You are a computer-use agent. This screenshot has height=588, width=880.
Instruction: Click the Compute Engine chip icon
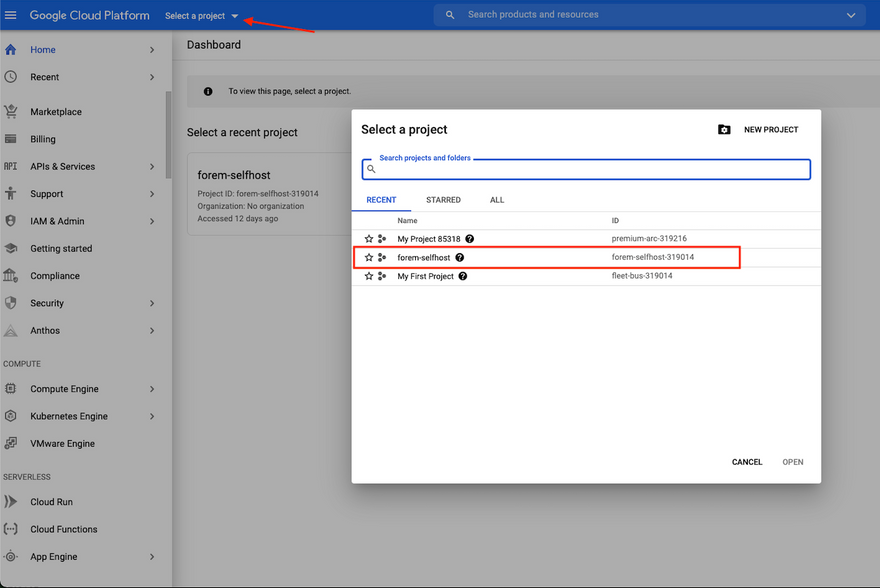[11, 388]
